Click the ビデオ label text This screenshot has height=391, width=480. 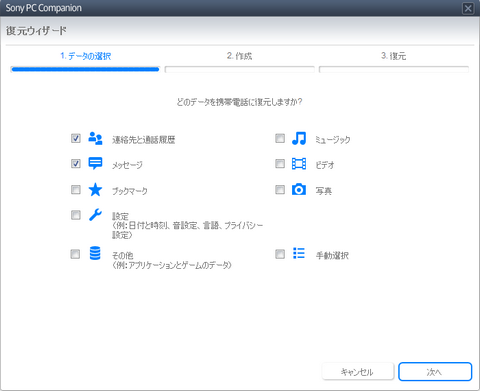tap(325, 165)
